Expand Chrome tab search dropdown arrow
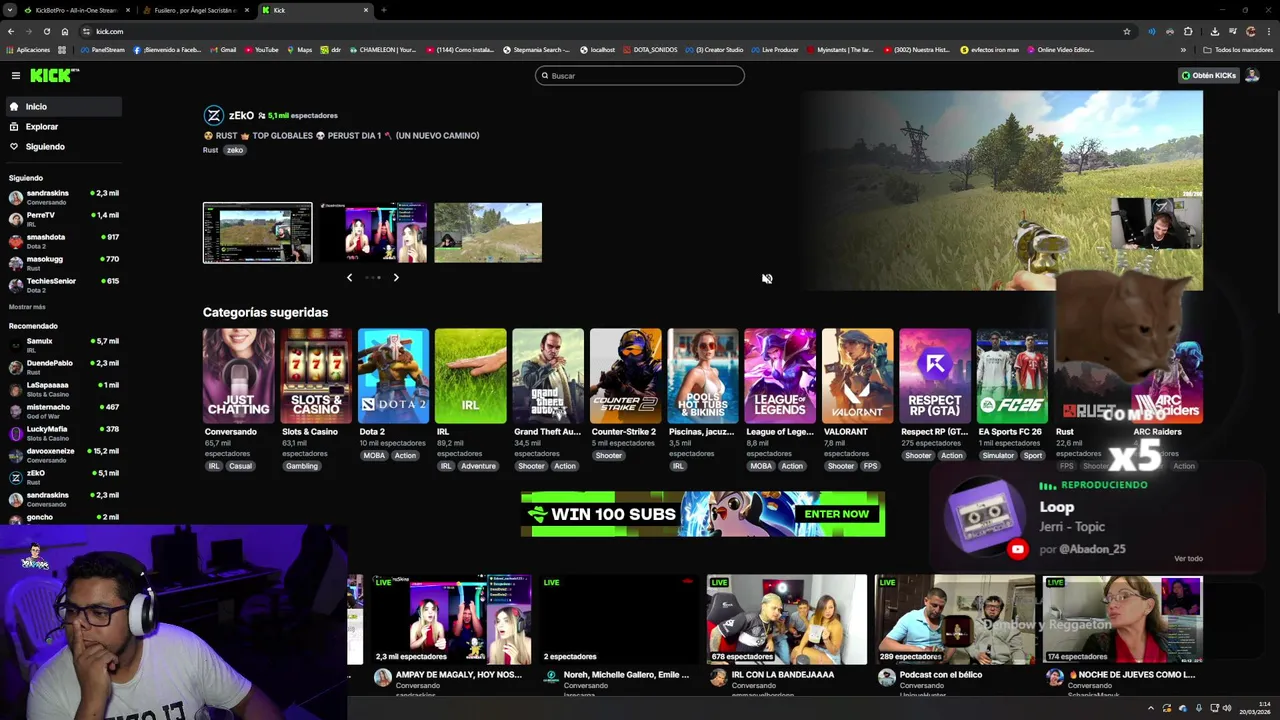This screenshot has height=720, width=1280. pos(9,10)
